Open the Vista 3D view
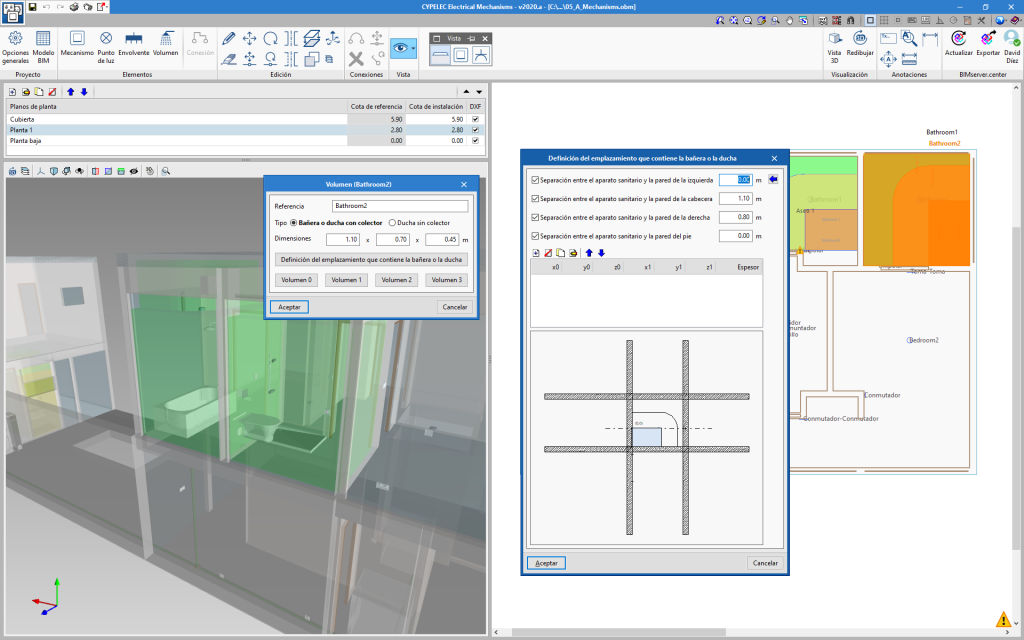 [x=834, y=46]
